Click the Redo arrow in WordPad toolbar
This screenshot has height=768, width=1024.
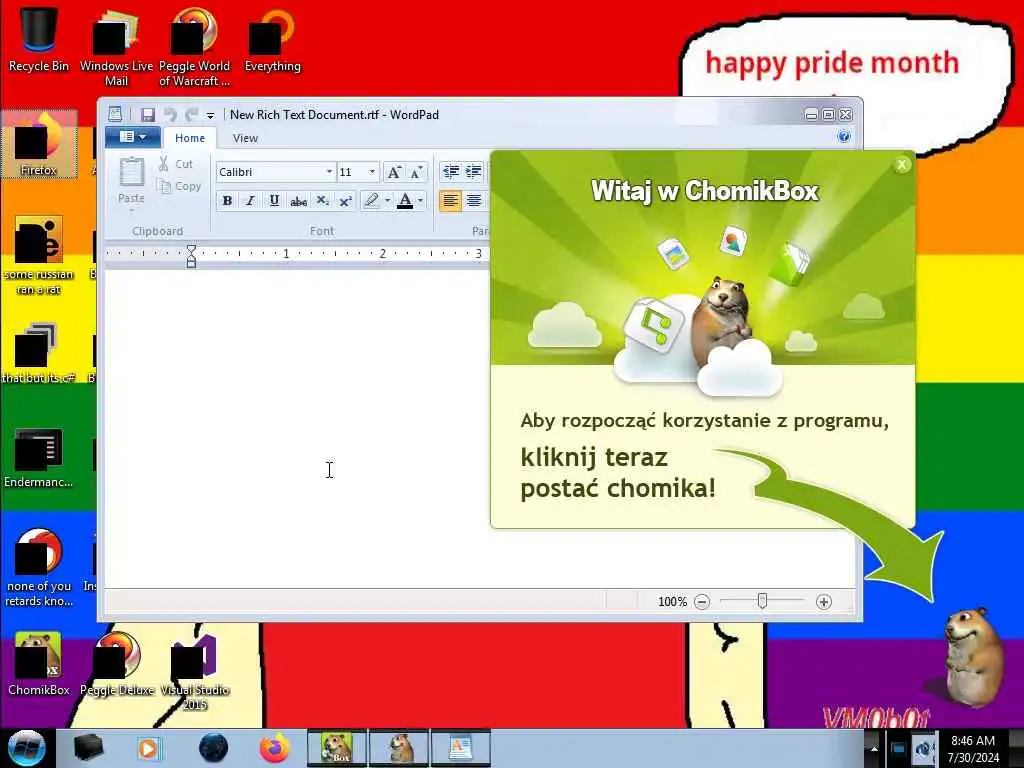point(192,115)
